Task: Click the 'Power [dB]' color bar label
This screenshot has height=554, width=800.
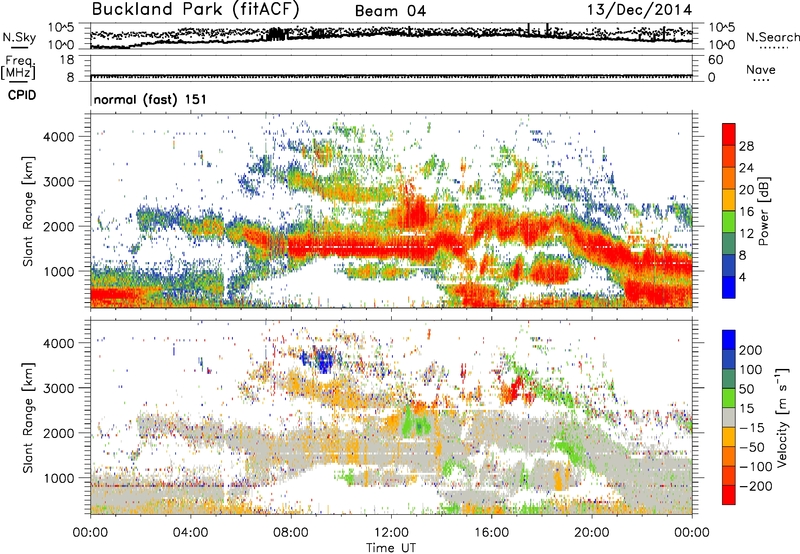Action: click(x=763, y=211)
